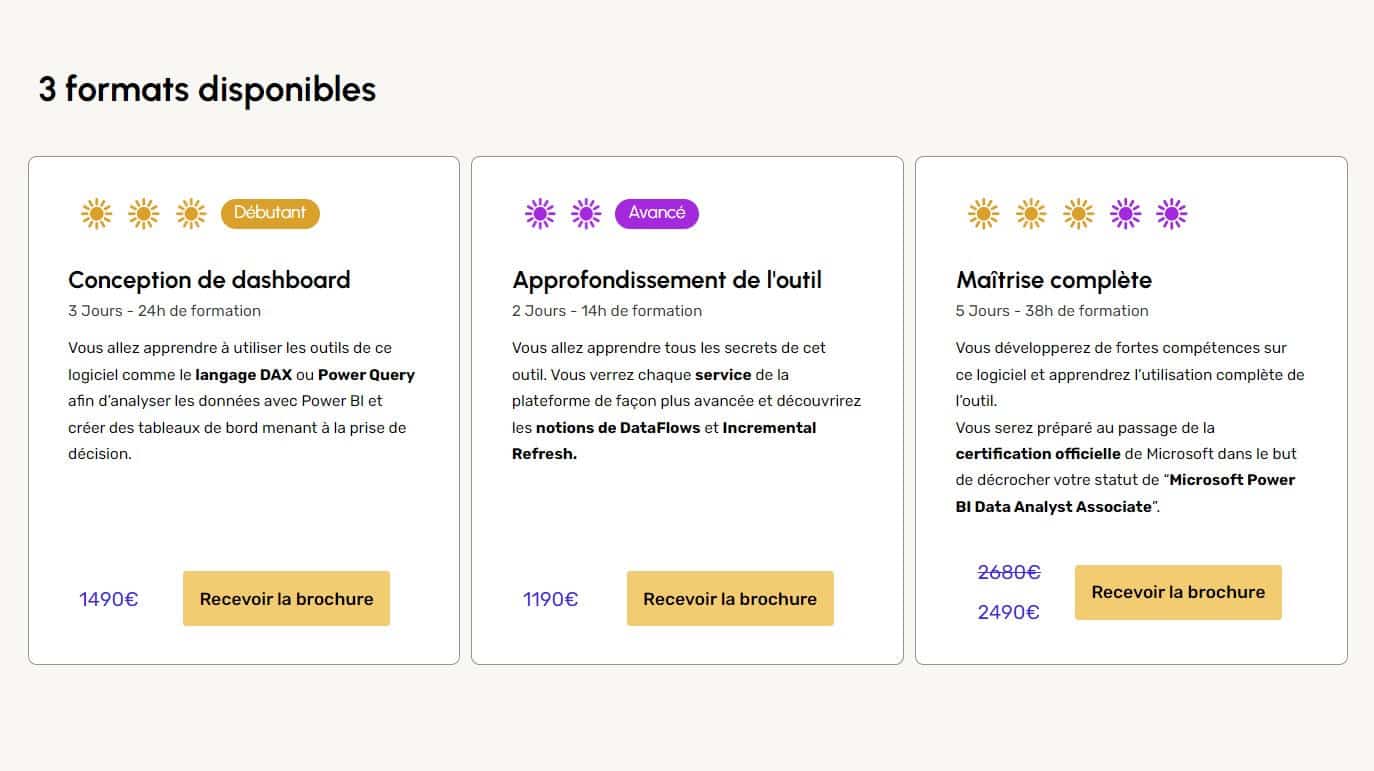Click the Maîtrise complète title
The image size is (1374, 771).
point(1054,280)
